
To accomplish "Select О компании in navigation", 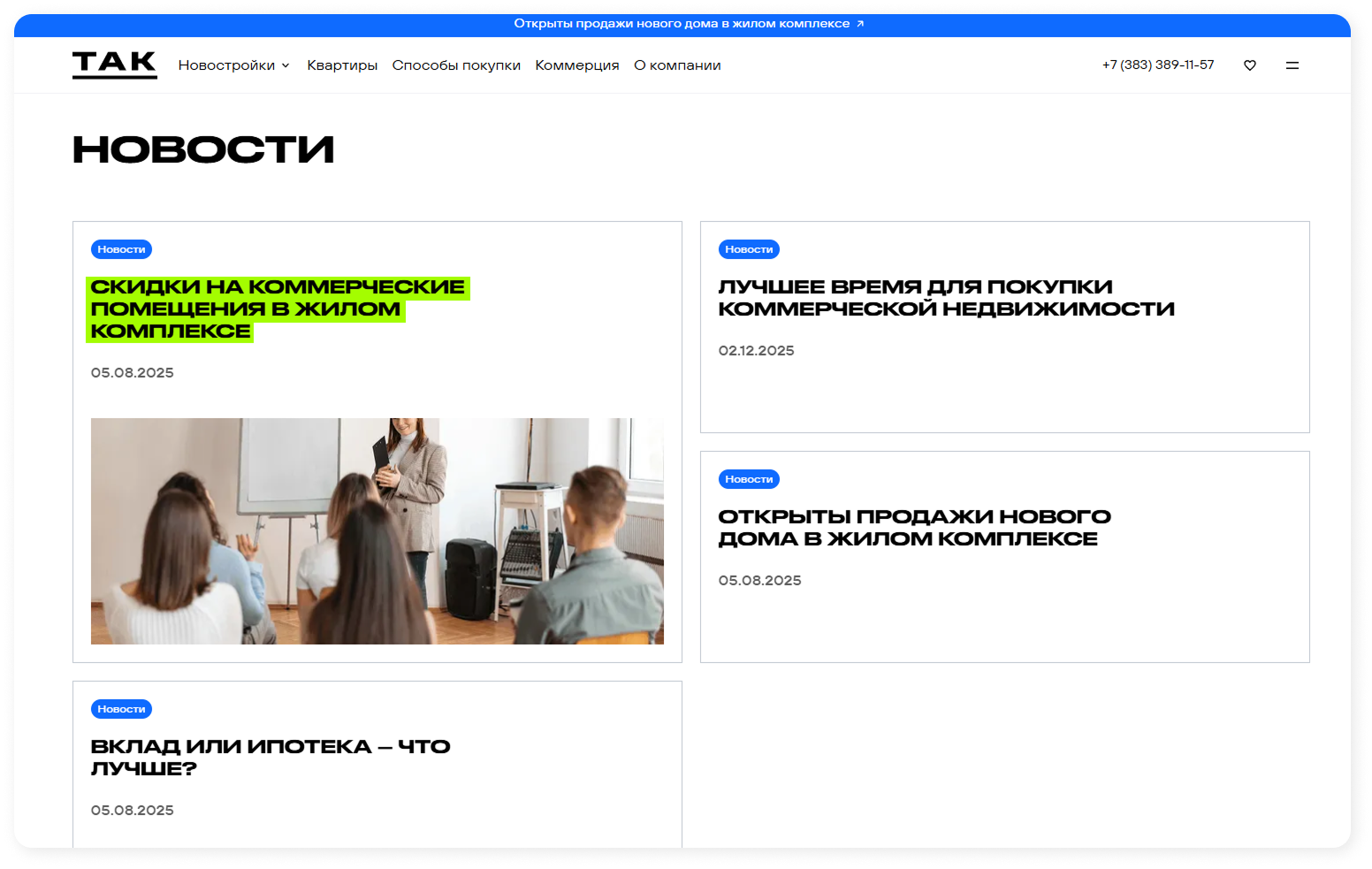I will coord(677,65).
